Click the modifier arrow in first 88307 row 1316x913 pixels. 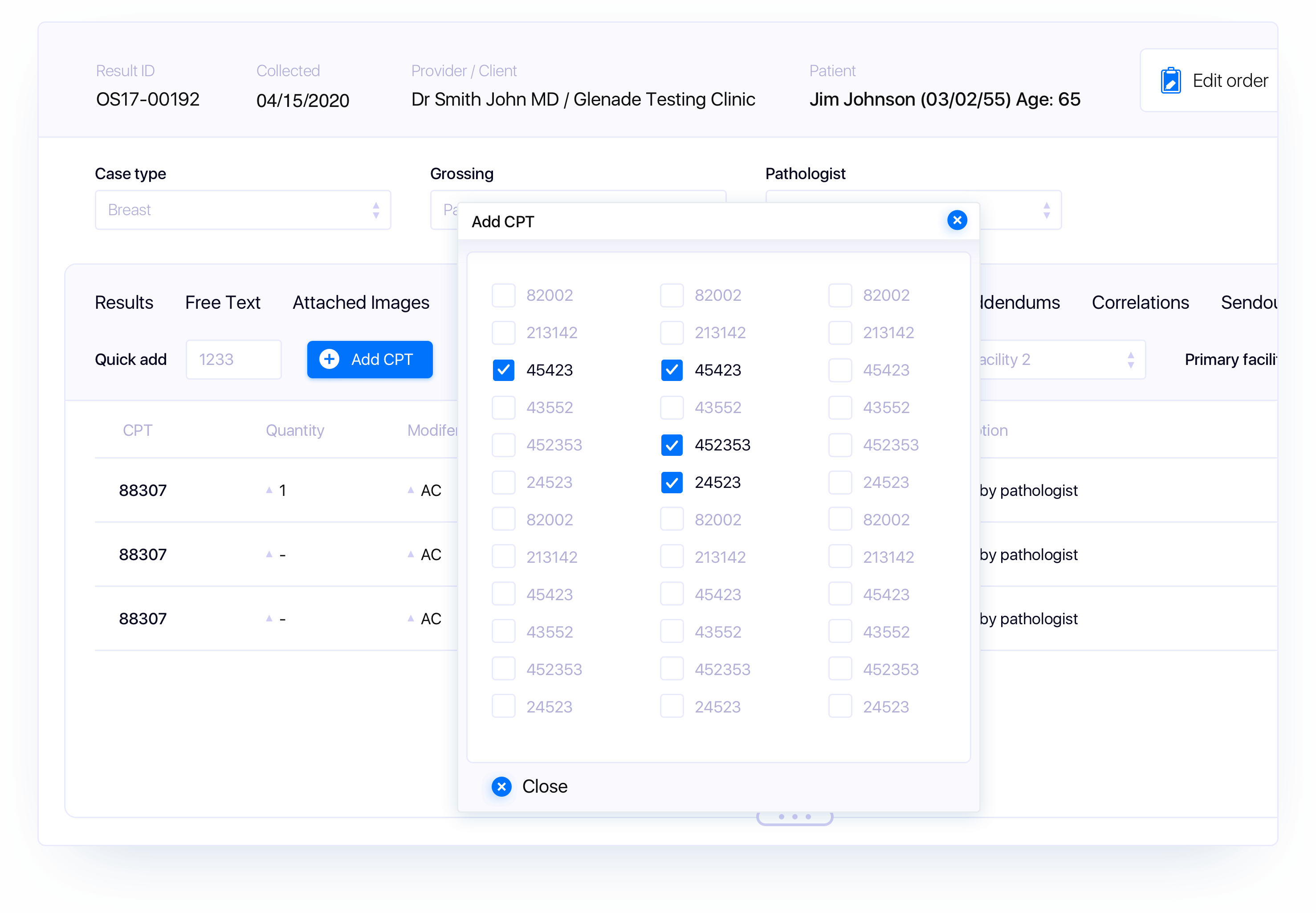click(x=411, y=490)
